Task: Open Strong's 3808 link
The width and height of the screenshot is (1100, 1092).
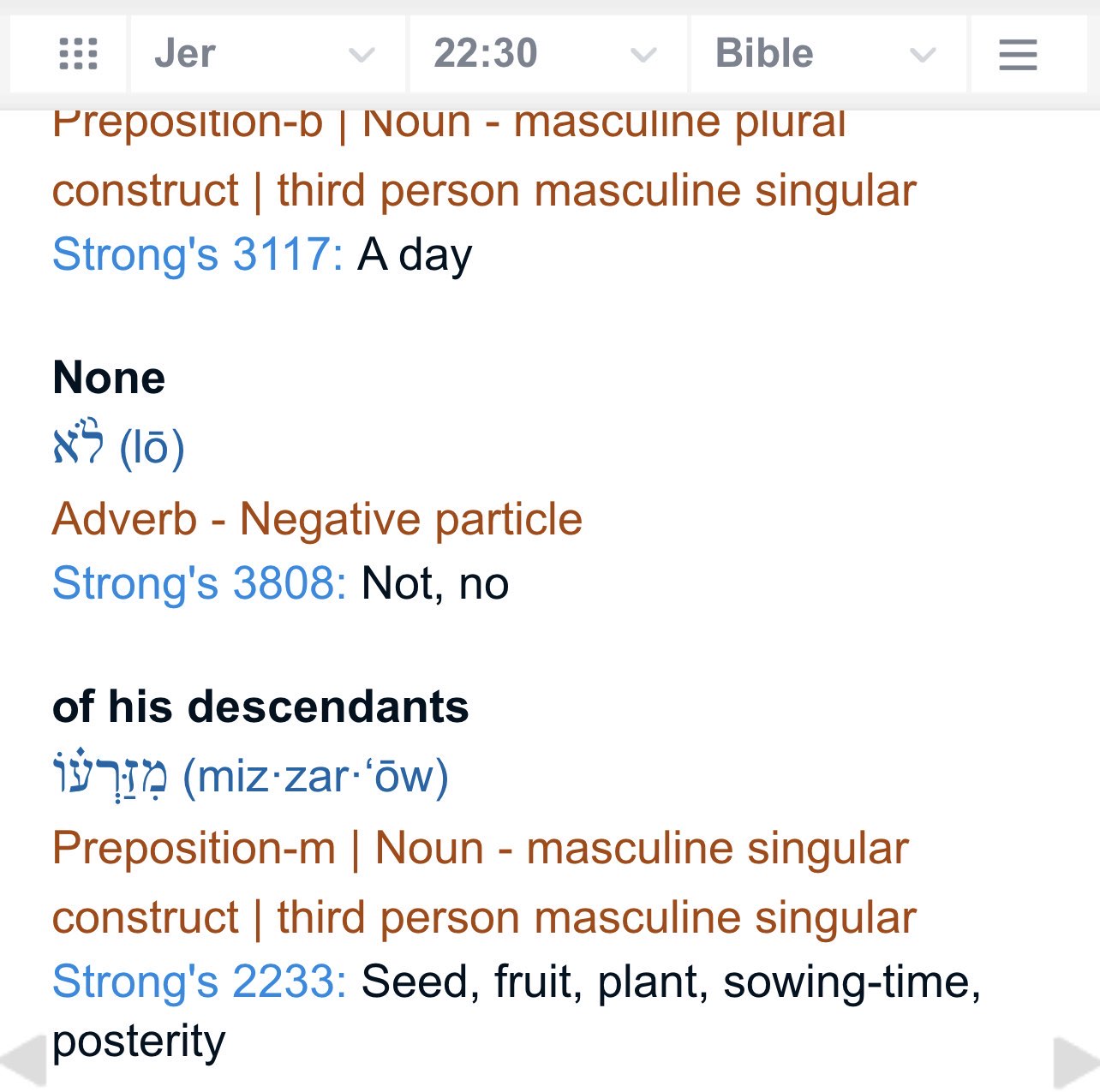Action: (x=199, y=583)
